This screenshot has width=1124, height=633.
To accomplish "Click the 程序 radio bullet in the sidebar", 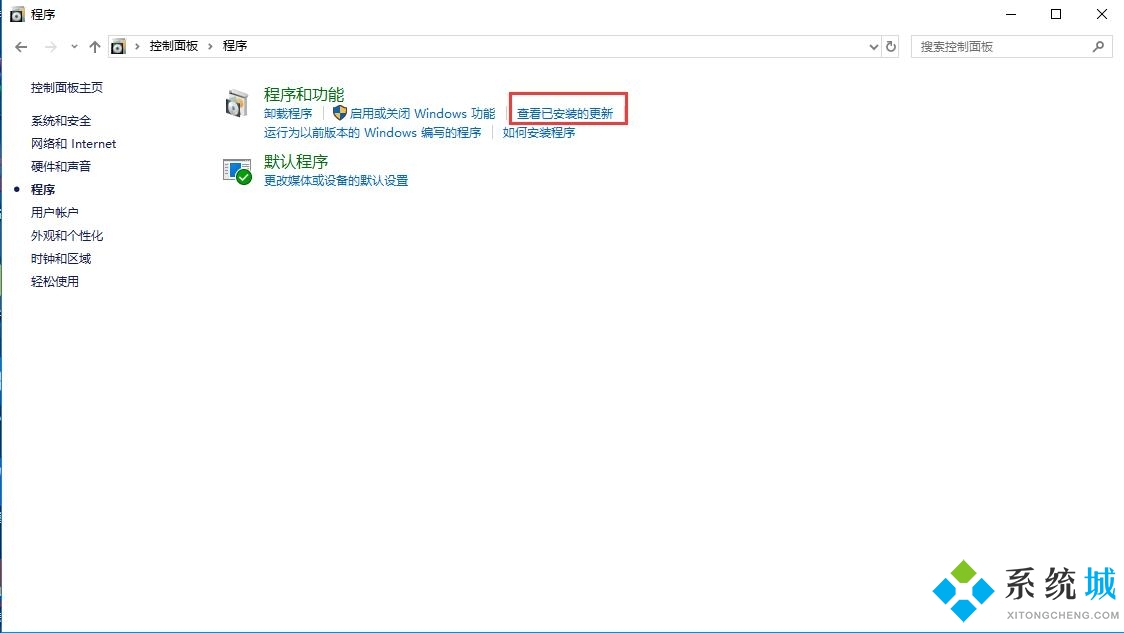I will (15, 189).
